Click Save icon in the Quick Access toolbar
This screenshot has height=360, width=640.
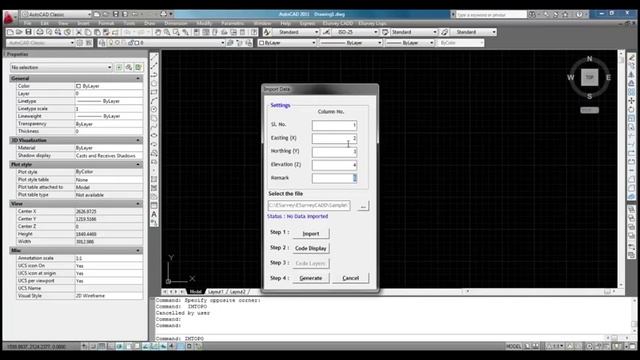[x=116, y=14]
